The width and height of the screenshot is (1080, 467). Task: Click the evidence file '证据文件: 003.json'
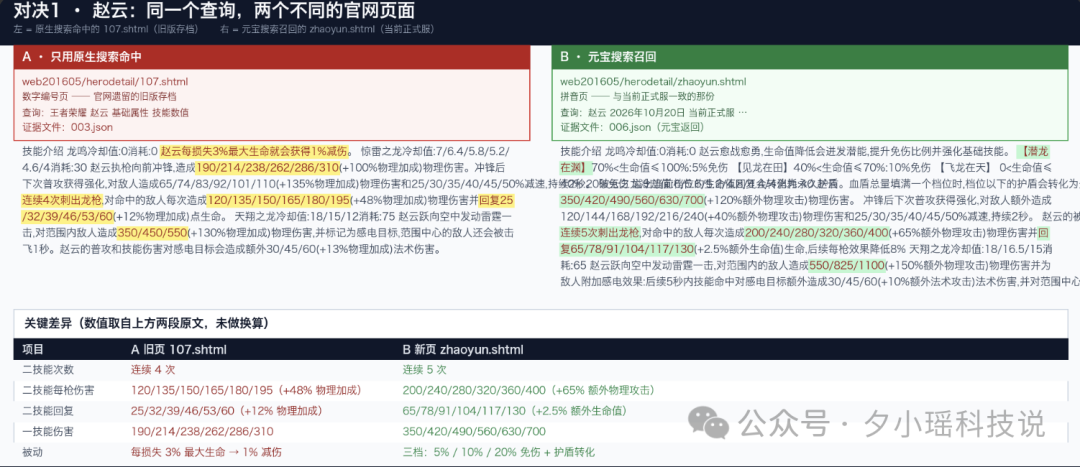click(x=68, y=127)
